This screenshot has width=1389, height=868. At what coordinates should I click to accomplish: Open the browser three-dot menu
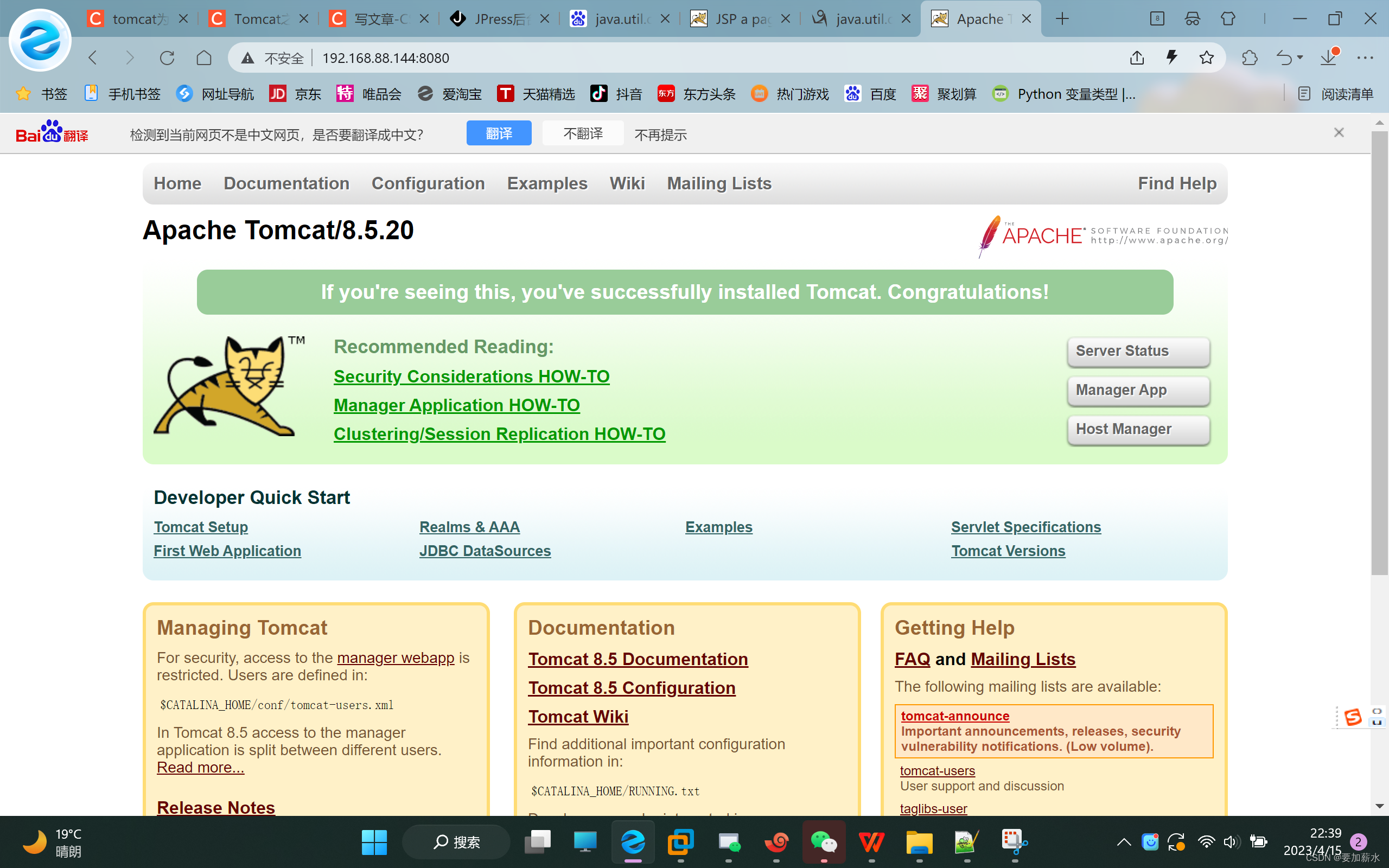[x=1365, y=58]
